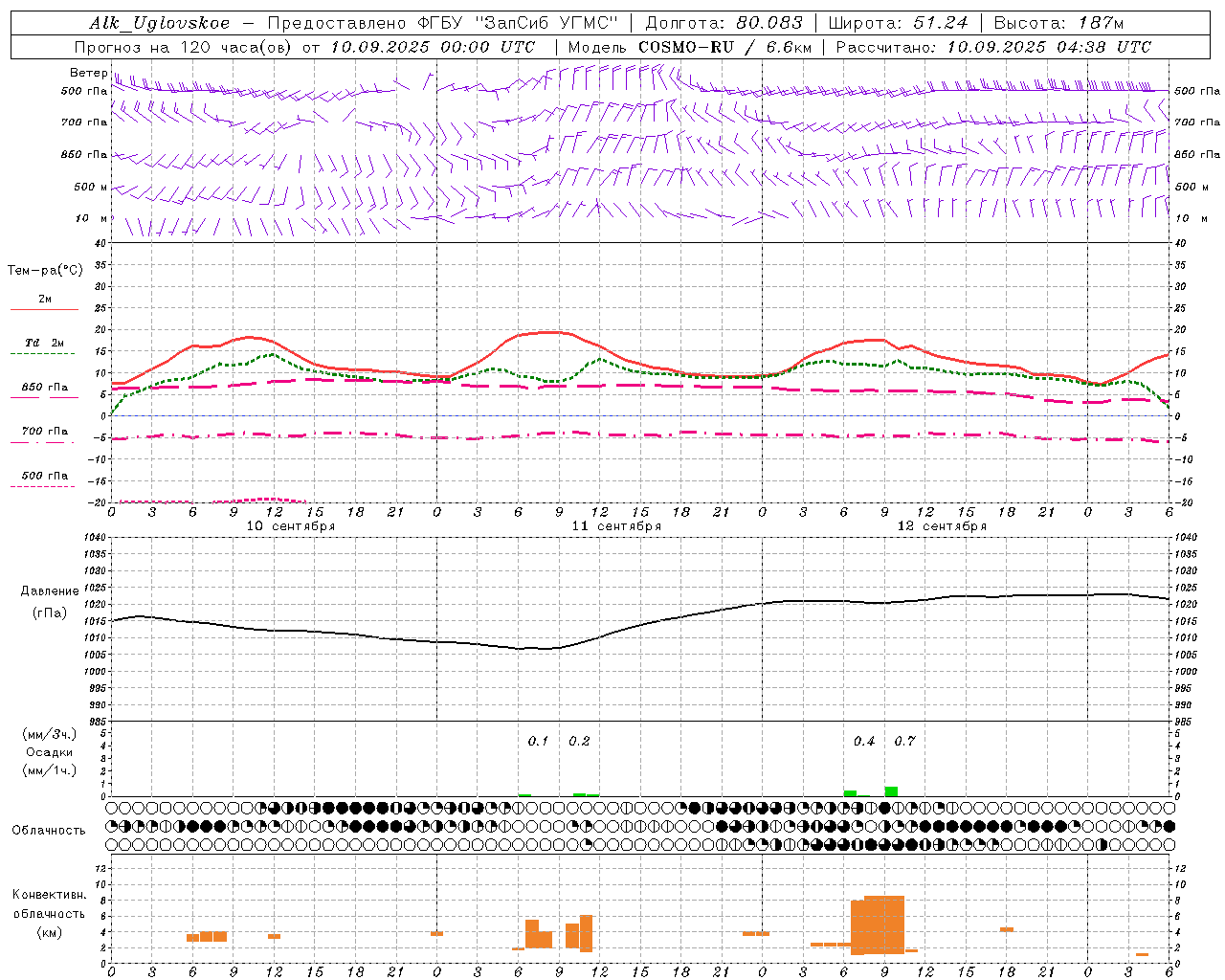Click '850 гПа' legend in temperature panel
This screenshot has width=1225, height=980.
coord(44,388)
